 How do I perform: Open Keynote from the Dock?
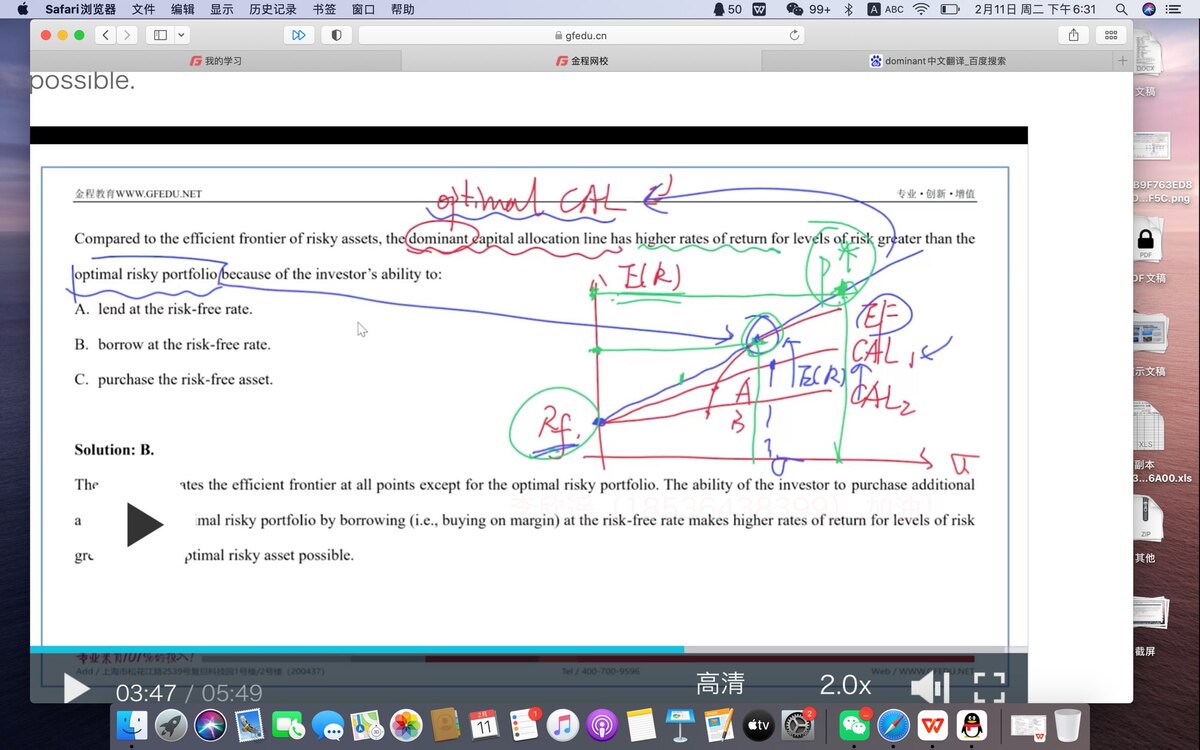(680, 724)
